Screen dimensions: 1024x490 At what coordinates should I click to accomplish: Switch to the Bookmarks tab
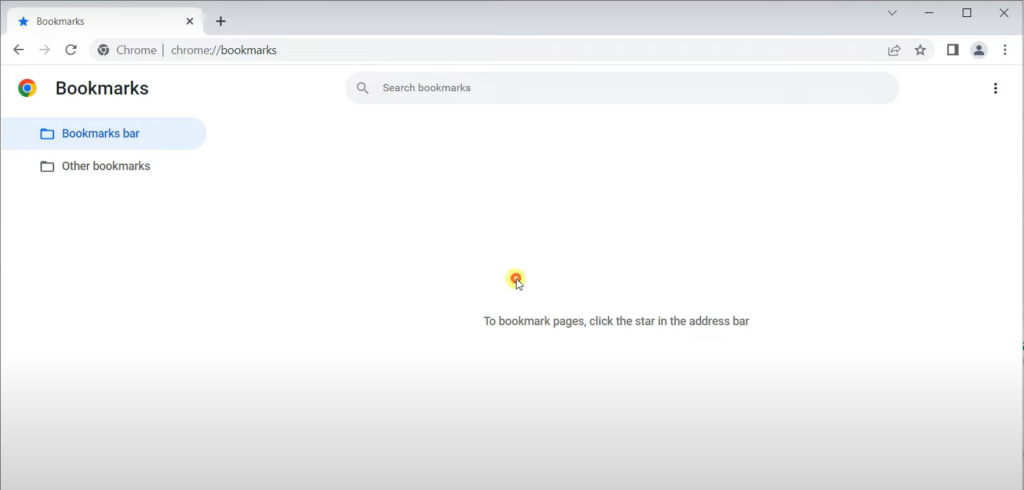[104, 21]
